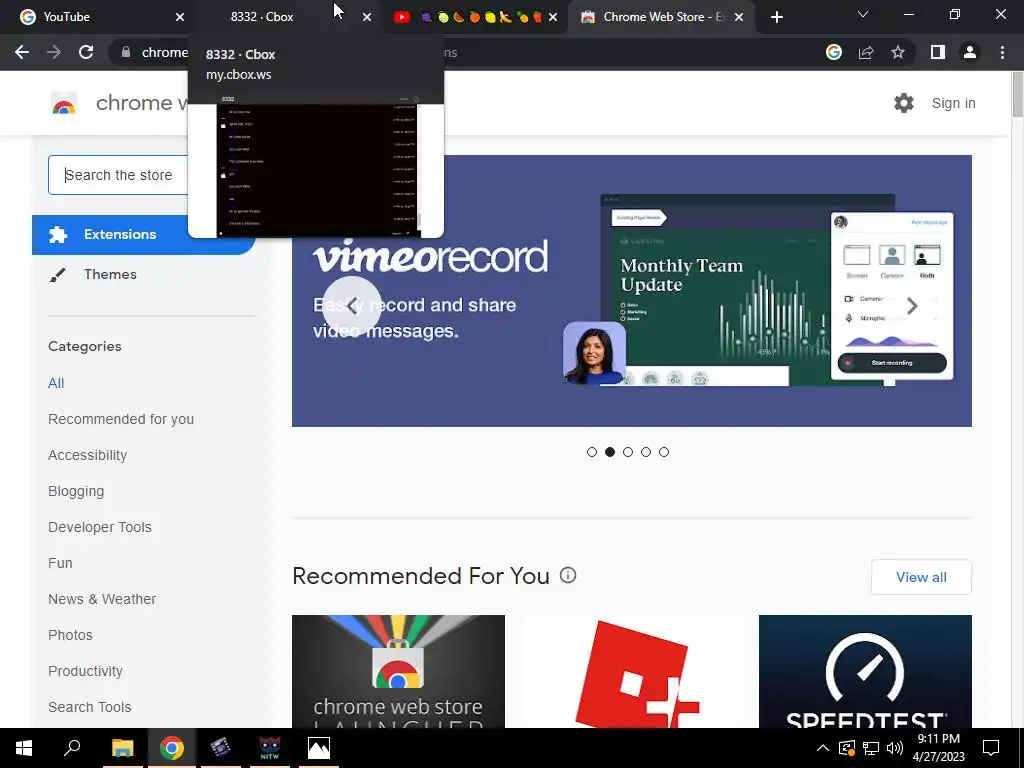Choose the Accessibility category

coord(88,455)
